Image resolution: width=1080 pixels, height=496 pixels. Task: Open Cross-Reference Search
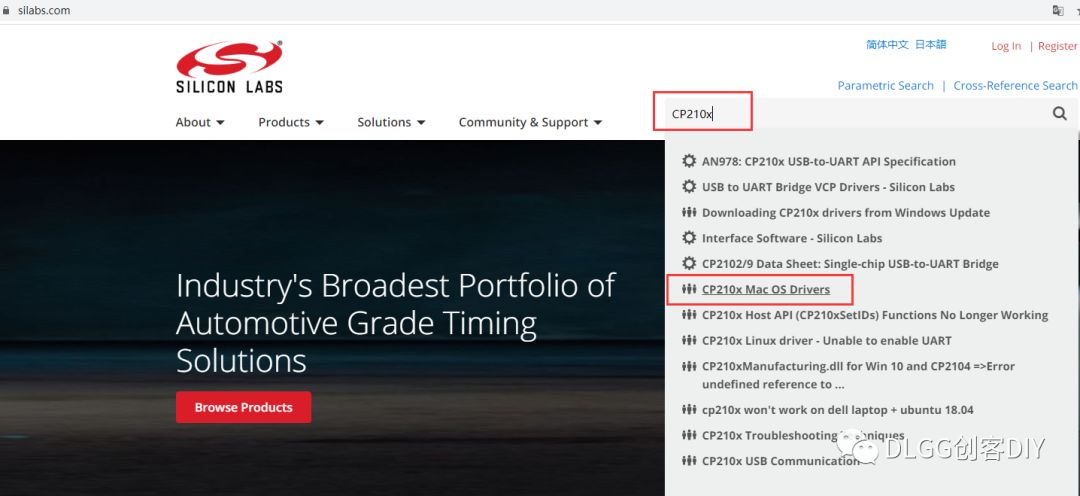(x=1015, y=85)
